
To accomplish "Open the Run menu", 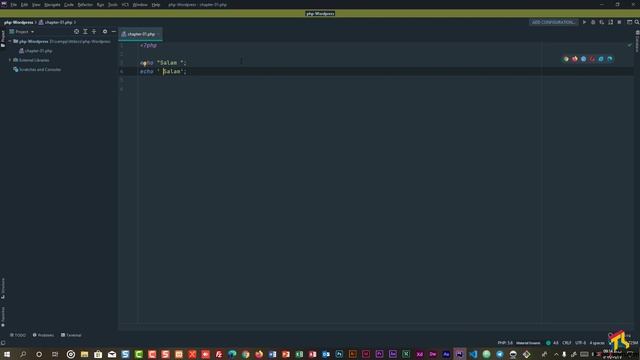I will (100, 4).
